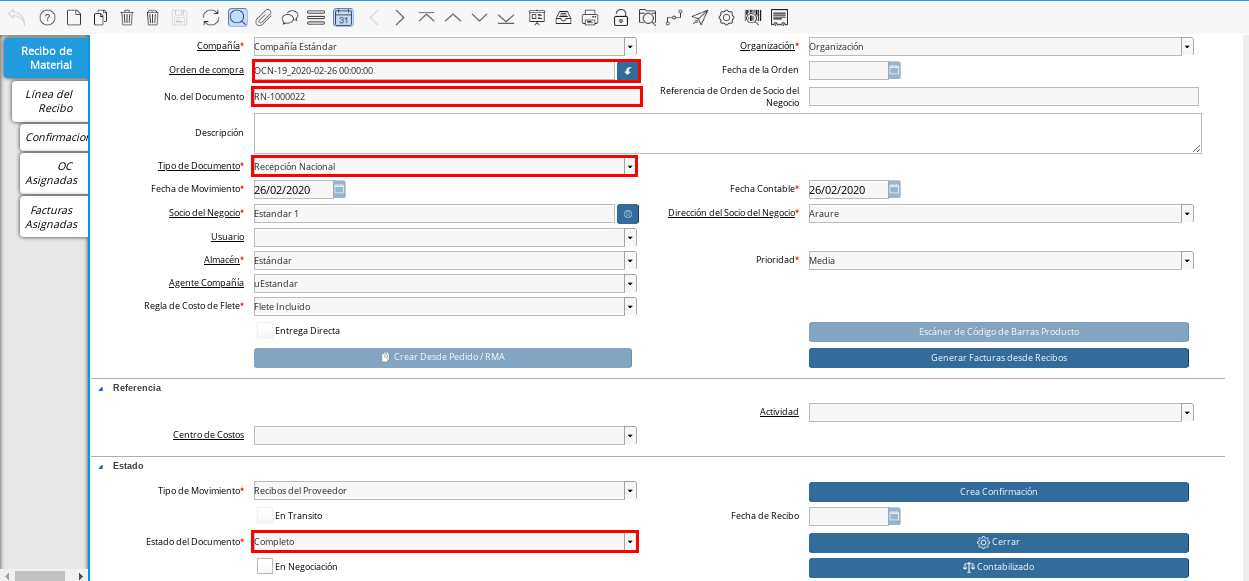Open zoom across folder-magnifier icon
This screenshot has width=1249, height=581.
(648, 17)
